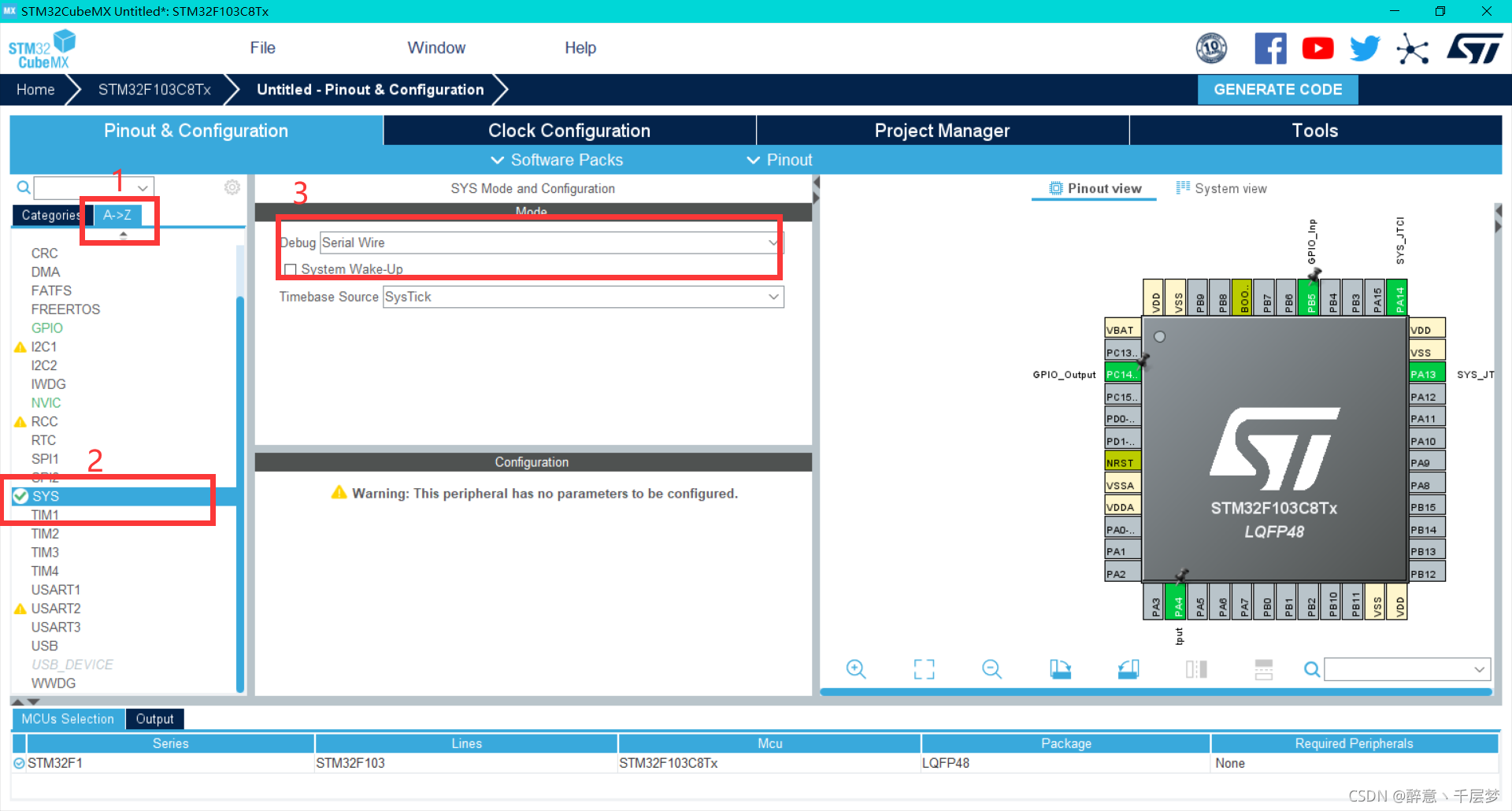Open the File menu
The image size is (1512, 811).
(262, 48)
